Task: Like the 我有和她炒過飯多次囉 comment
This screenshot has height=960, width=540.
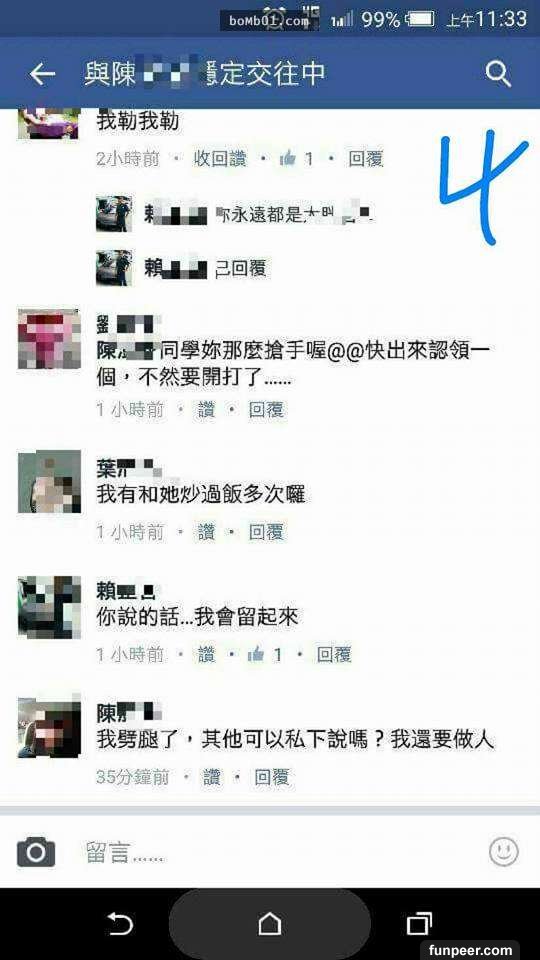Action: pyautogui.click(x=206, y=533)
